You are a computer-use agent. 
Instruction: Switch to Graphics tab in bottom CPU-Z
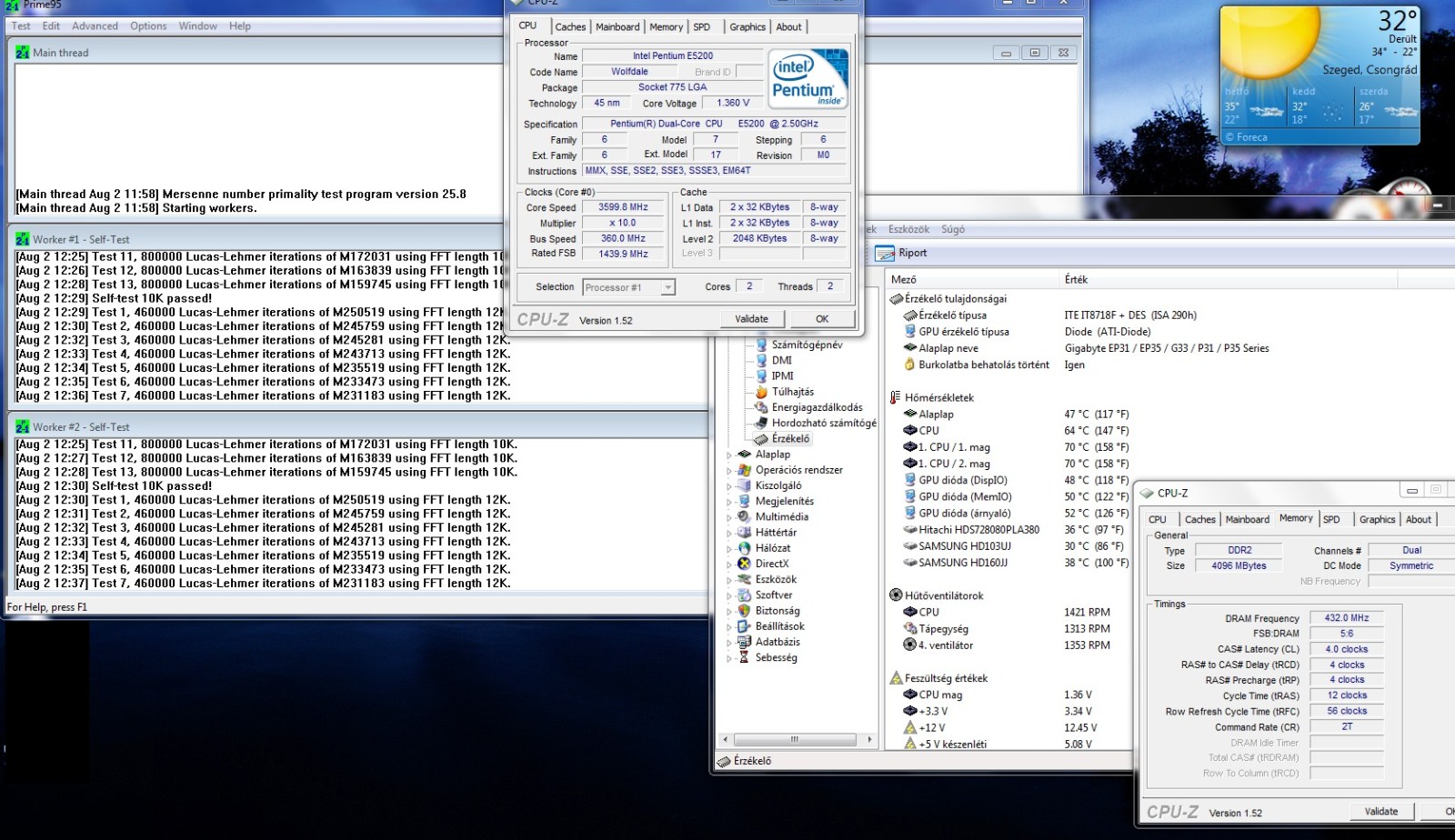click(1377, 519)
